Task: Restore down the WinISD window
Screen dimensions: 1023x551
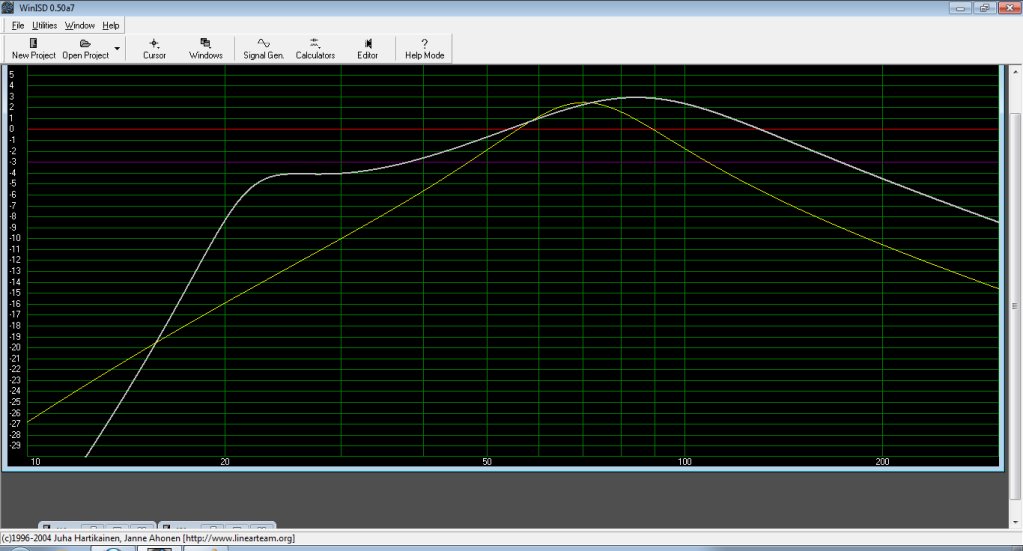Action: pyautogui.click(x=985, y=8)
